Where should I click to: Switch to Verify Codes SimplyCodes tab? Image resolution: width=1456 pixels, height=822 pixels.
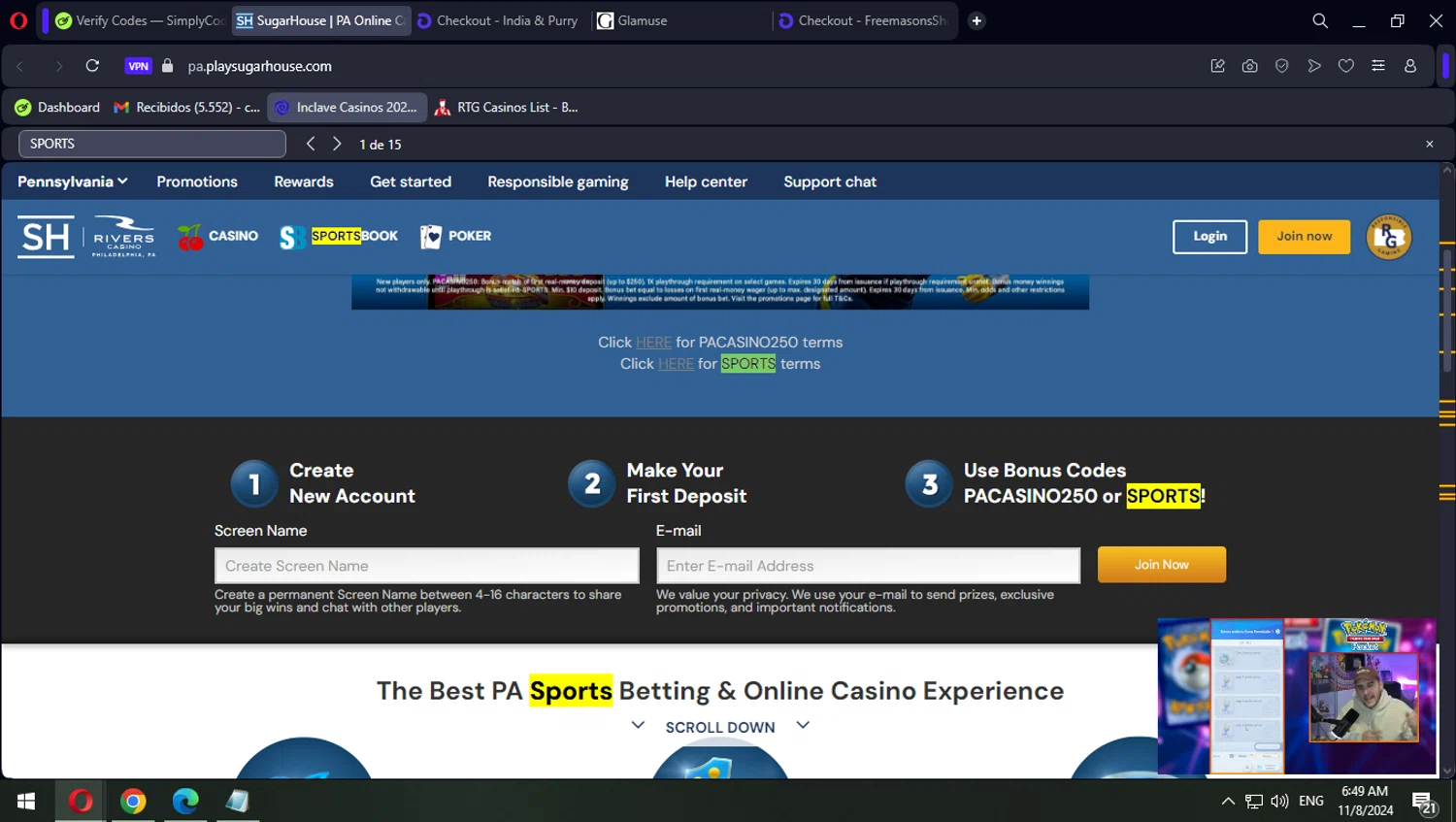(x=140, y=20)
